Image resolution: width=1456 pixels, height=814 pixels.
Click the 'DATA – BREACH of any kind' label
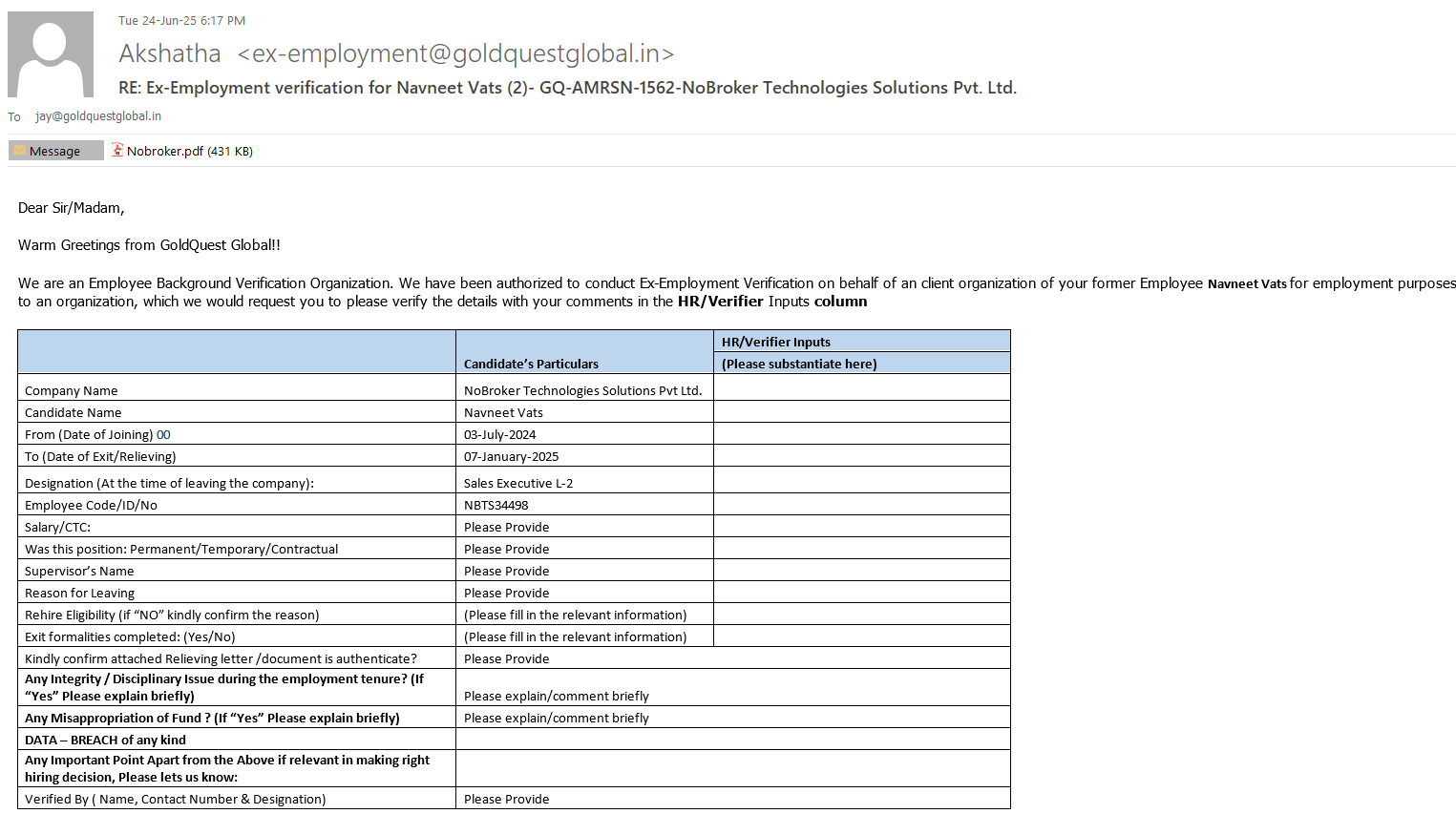click(x=105, y=740)
